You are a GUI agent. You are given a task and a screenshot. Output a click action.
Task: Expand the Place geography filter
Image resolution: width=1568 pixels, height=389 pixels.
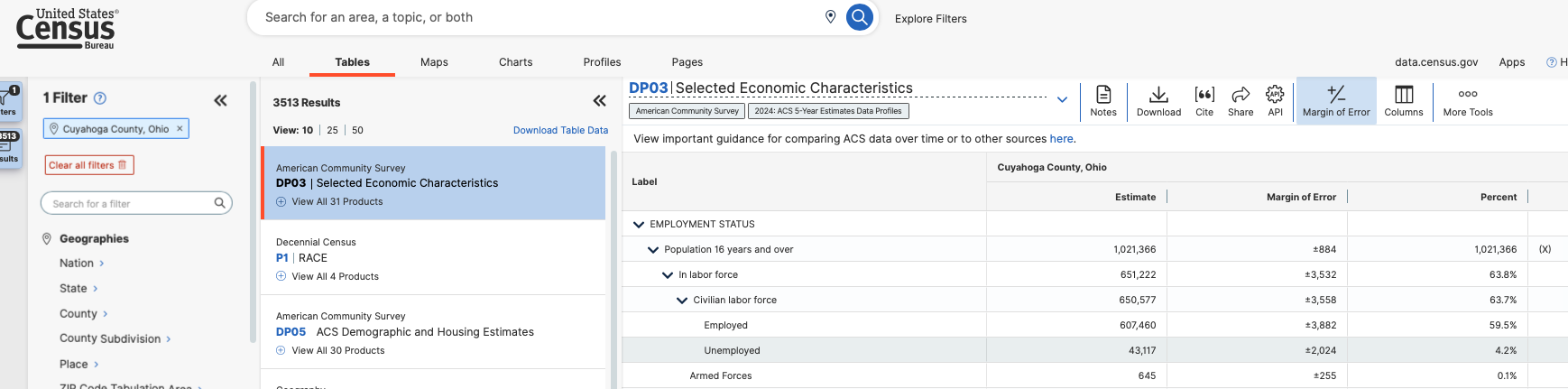point(78,364)
